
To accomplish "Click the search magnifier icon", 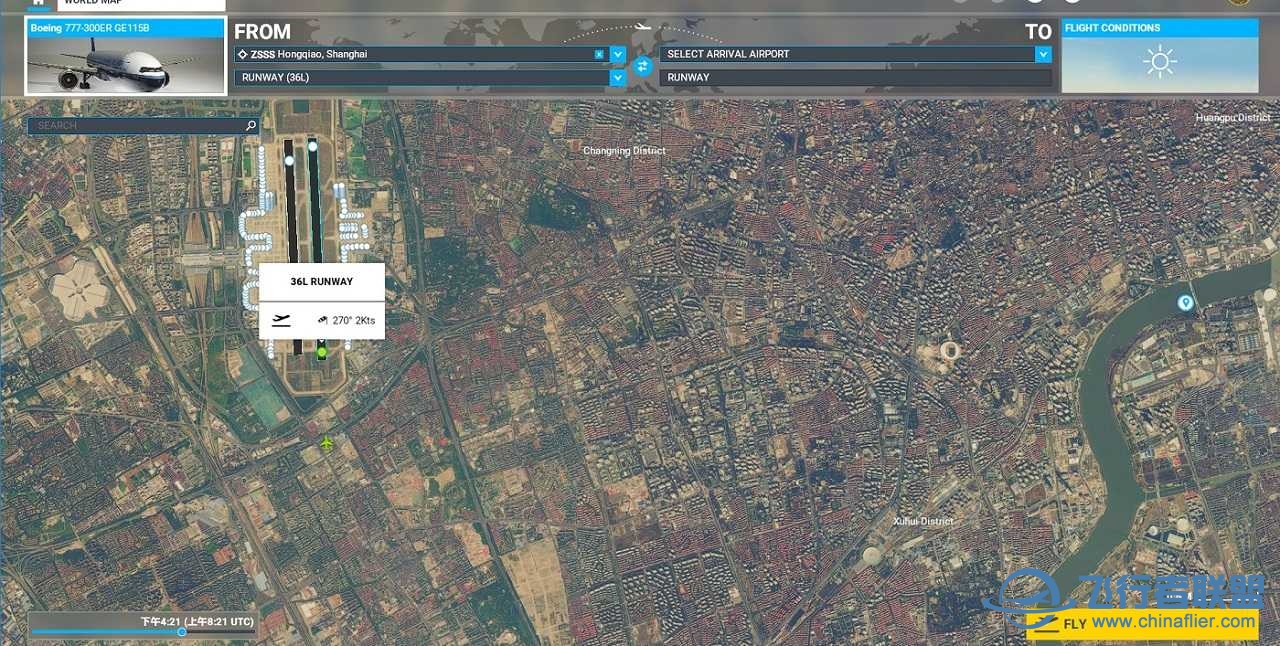I will click(x=251, y=126).
